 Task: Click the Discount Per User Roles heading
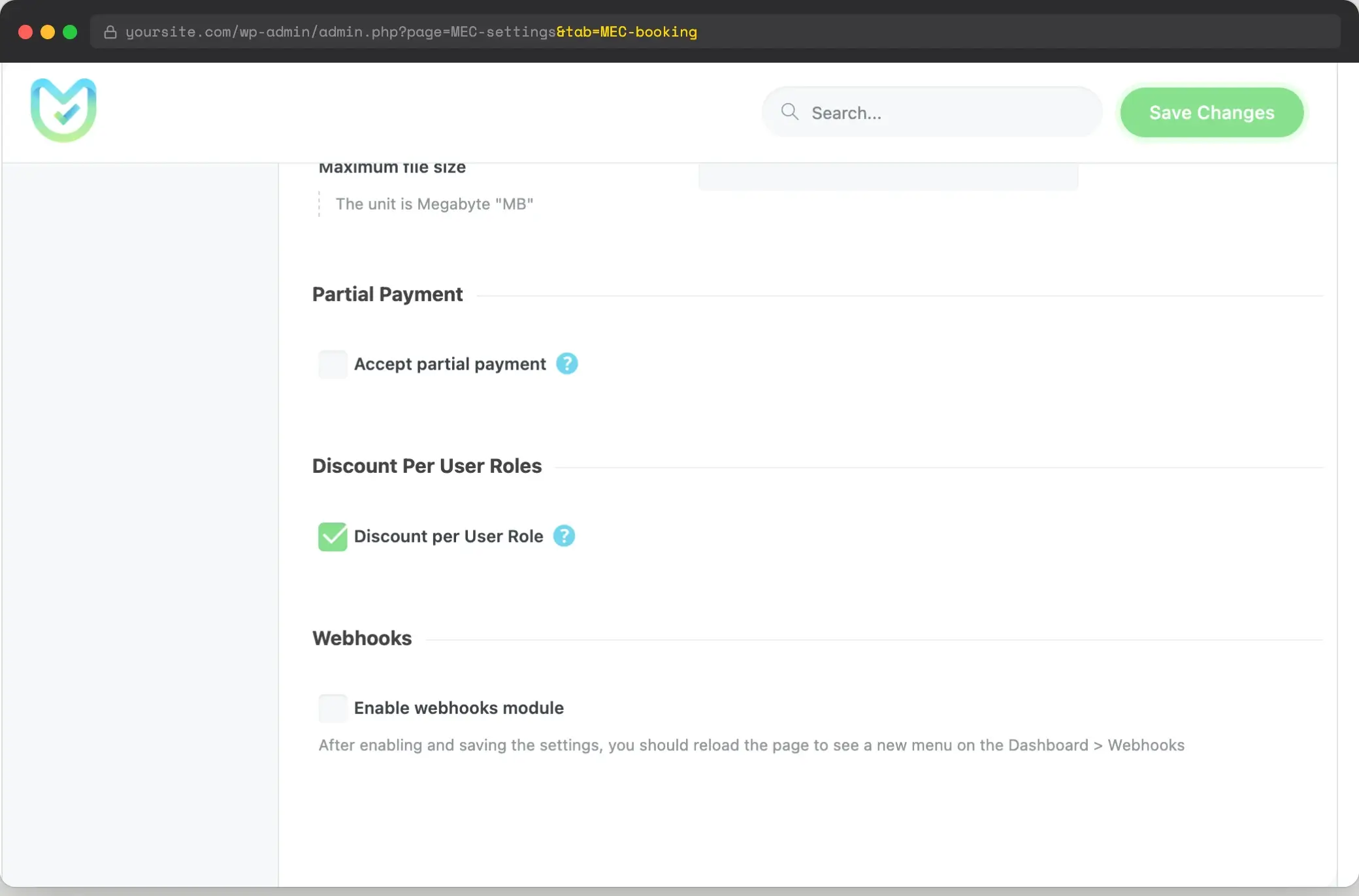click(427, 466)
